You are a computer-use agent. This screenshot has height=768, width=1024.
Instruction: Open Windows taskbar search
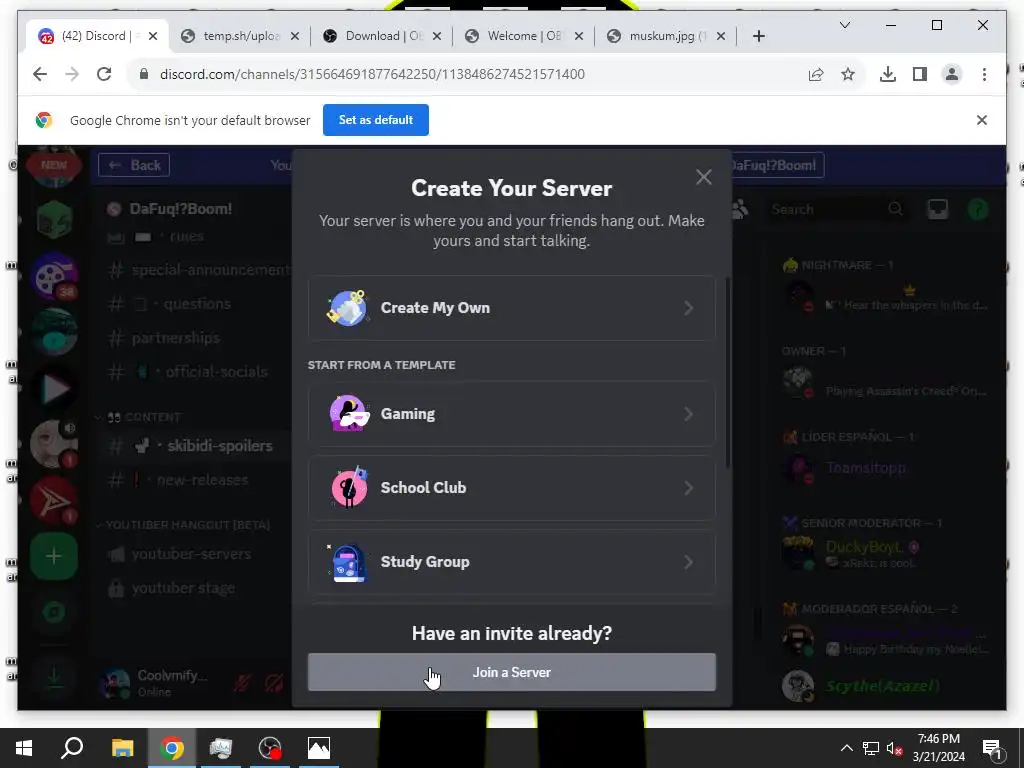point(72,748)
